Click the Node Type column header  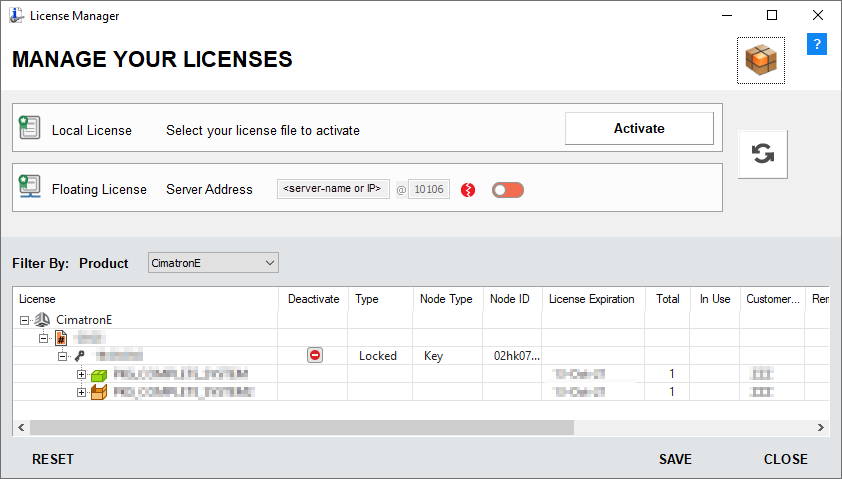click(448, 299)
